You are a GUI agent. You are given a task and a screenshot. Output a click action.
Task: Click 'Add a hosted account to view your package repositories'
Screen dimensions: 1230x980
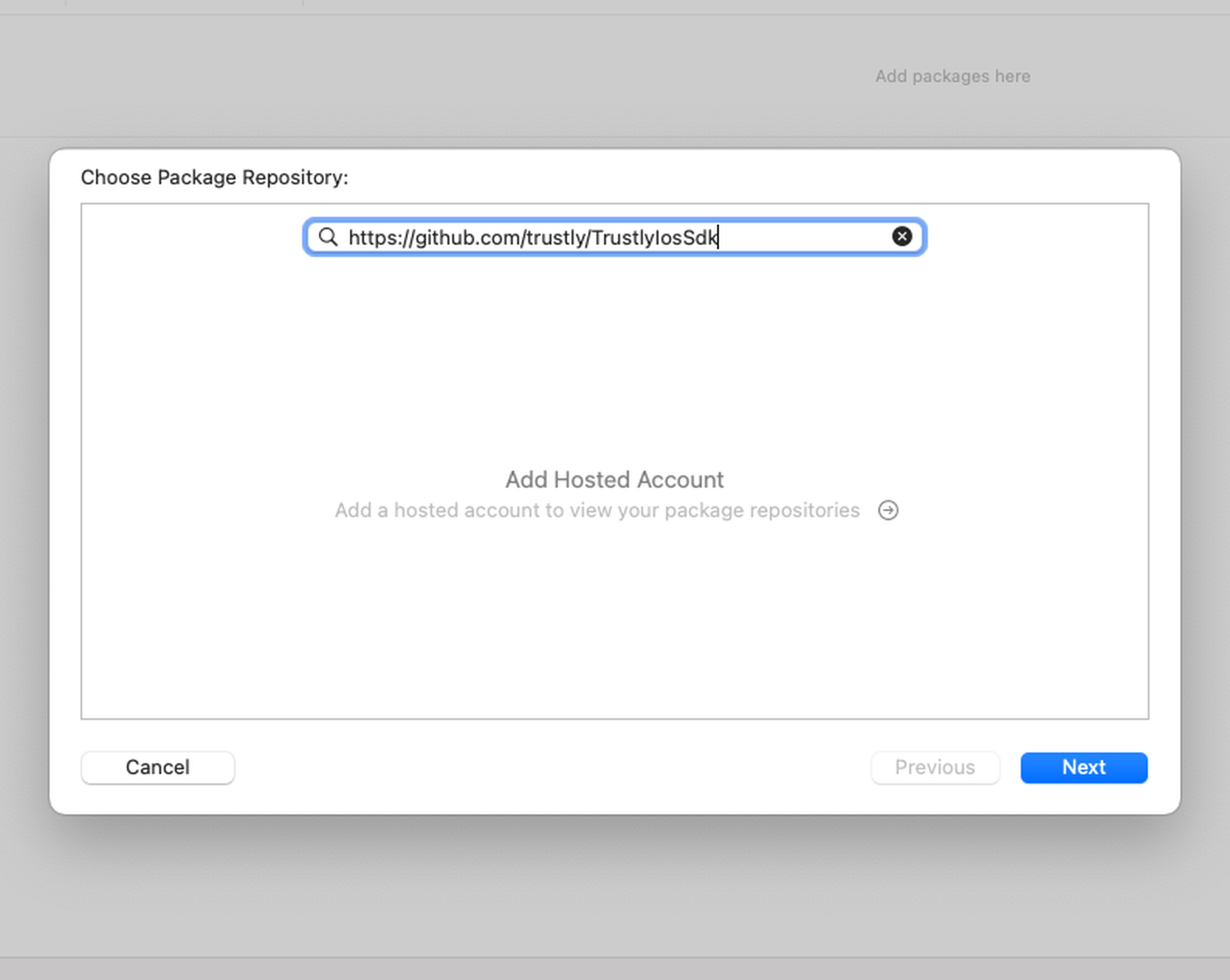tap(597, 510)
